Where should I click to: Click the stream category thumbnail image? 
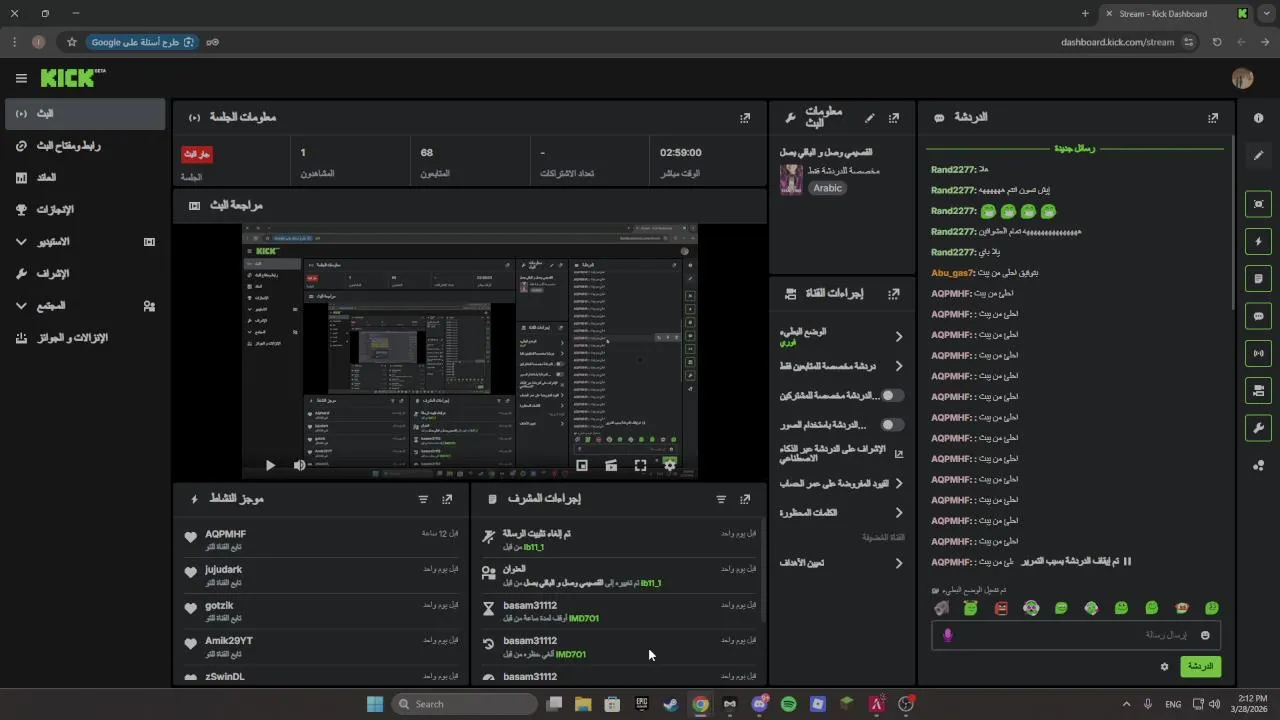(x=791, y=180)
